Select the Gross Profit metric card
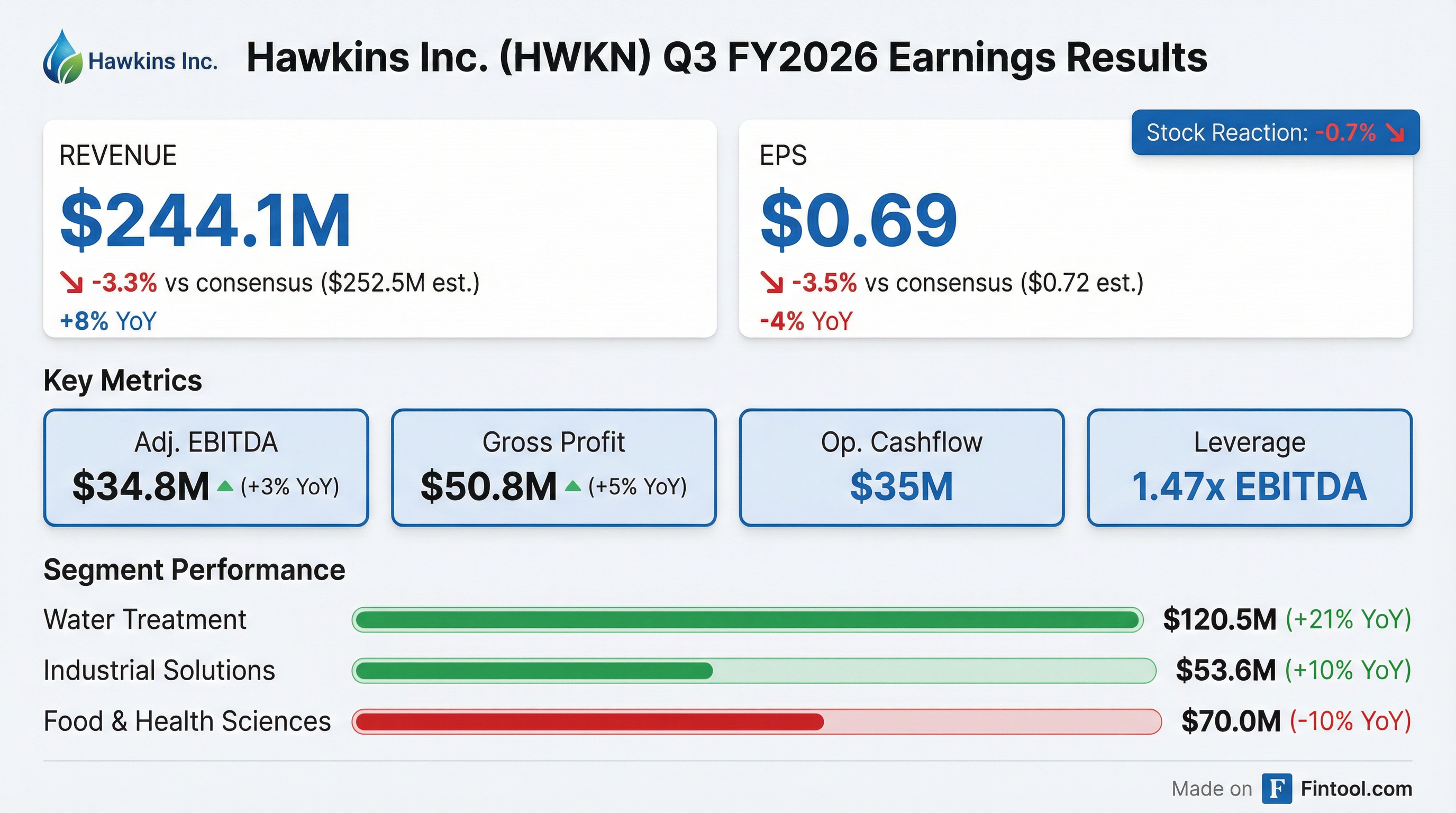1456x813 pixels. tap(553, 467)
